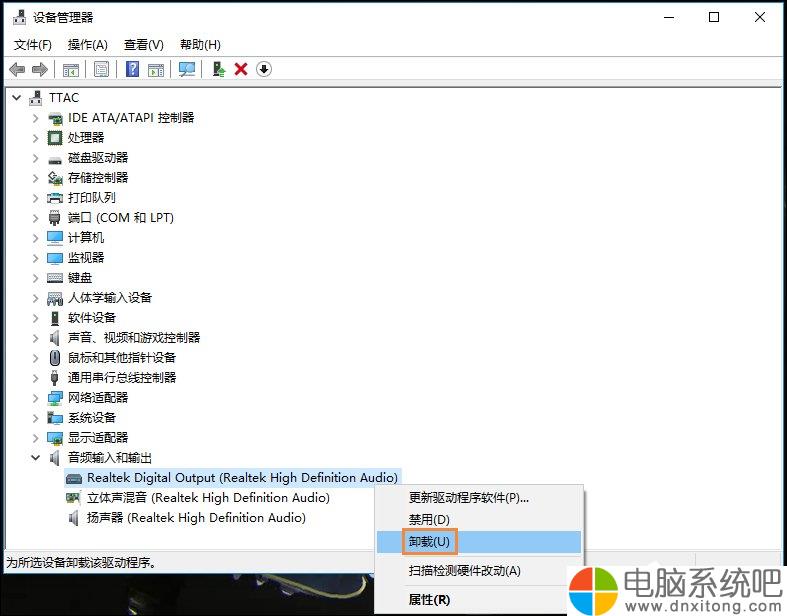Select the 键盘 label
The width and height of the screenshot is (787, 616).
click(80, 278)
